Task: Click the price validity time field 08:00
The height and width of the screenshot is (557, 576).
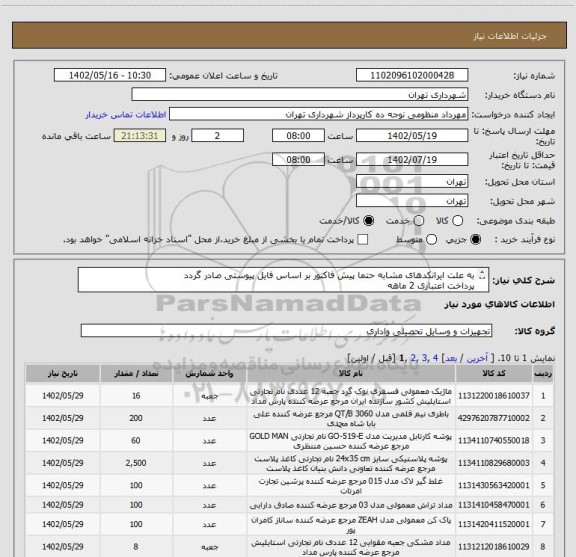Action: [x=298, y=159]
